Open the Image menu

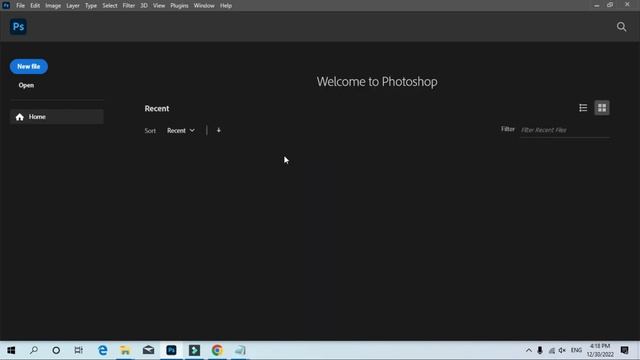53,6
